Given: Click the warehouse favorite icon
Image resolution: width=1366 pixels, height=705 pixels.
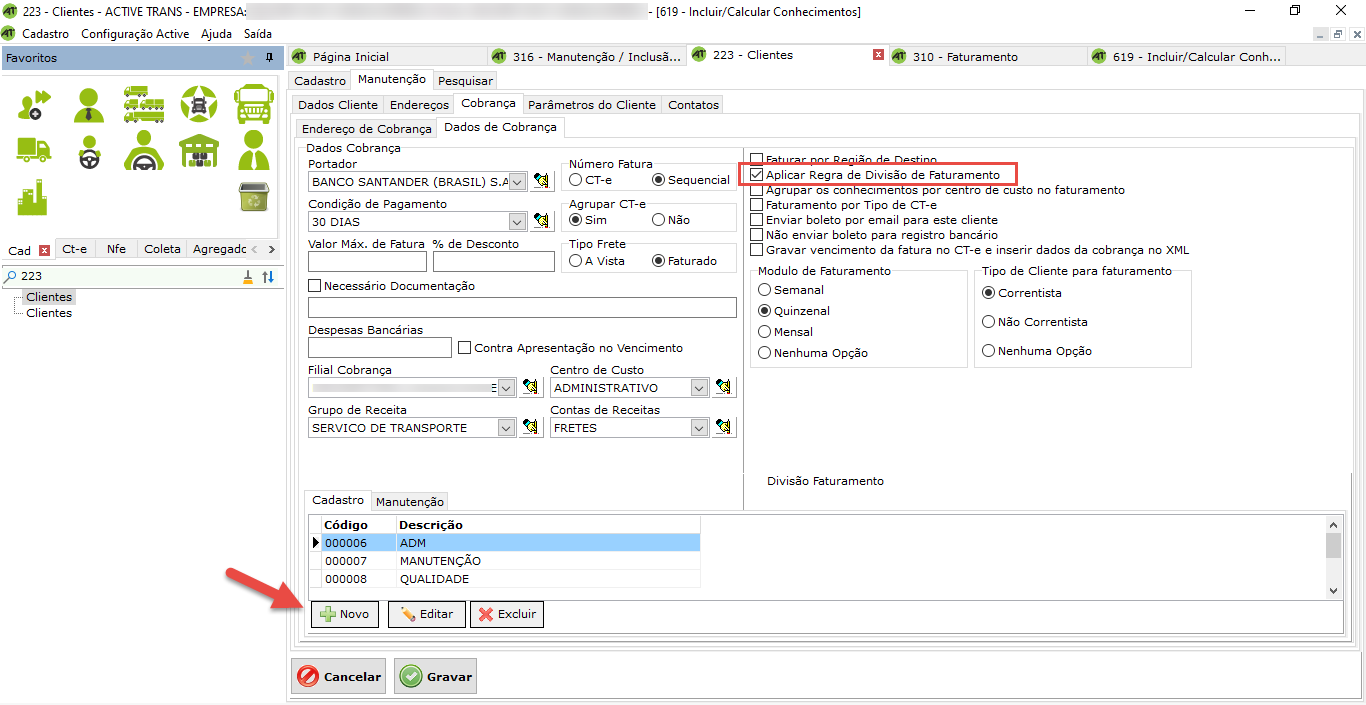Looking at the screenshot, I should [198, 150].
